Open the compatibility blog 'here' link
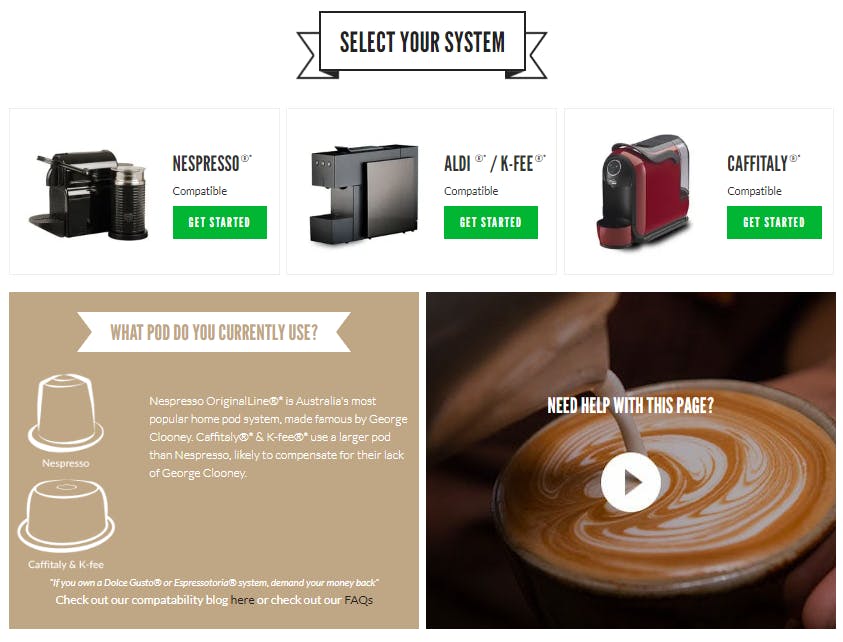 click(242, 600)
